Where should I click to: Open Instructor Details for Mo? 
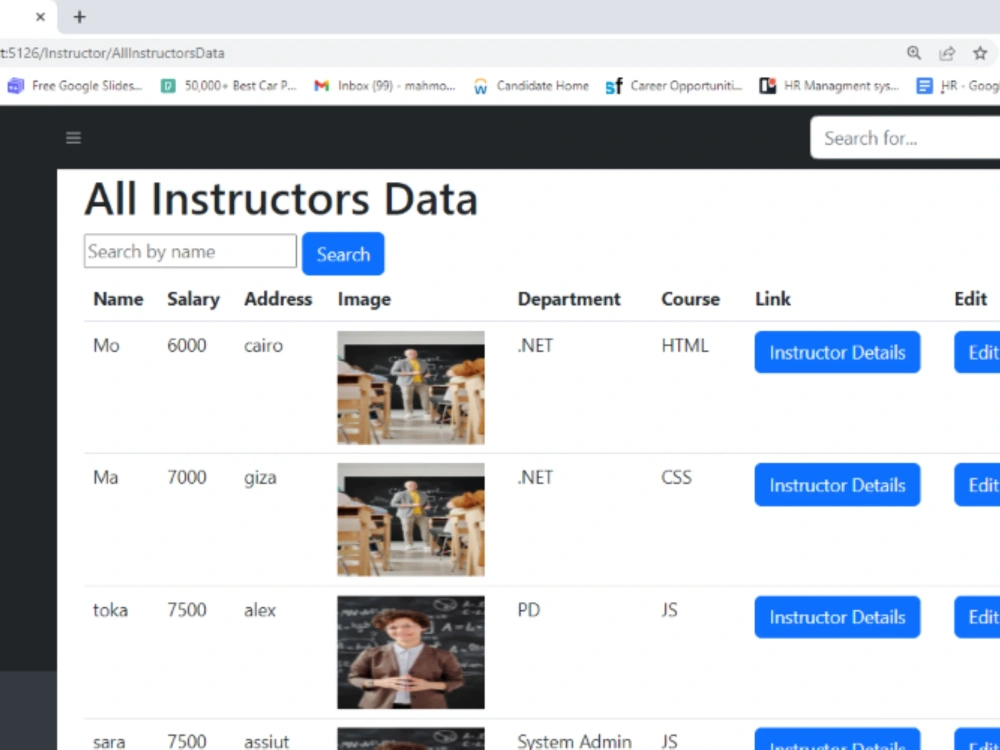click(x=837, y=352)
